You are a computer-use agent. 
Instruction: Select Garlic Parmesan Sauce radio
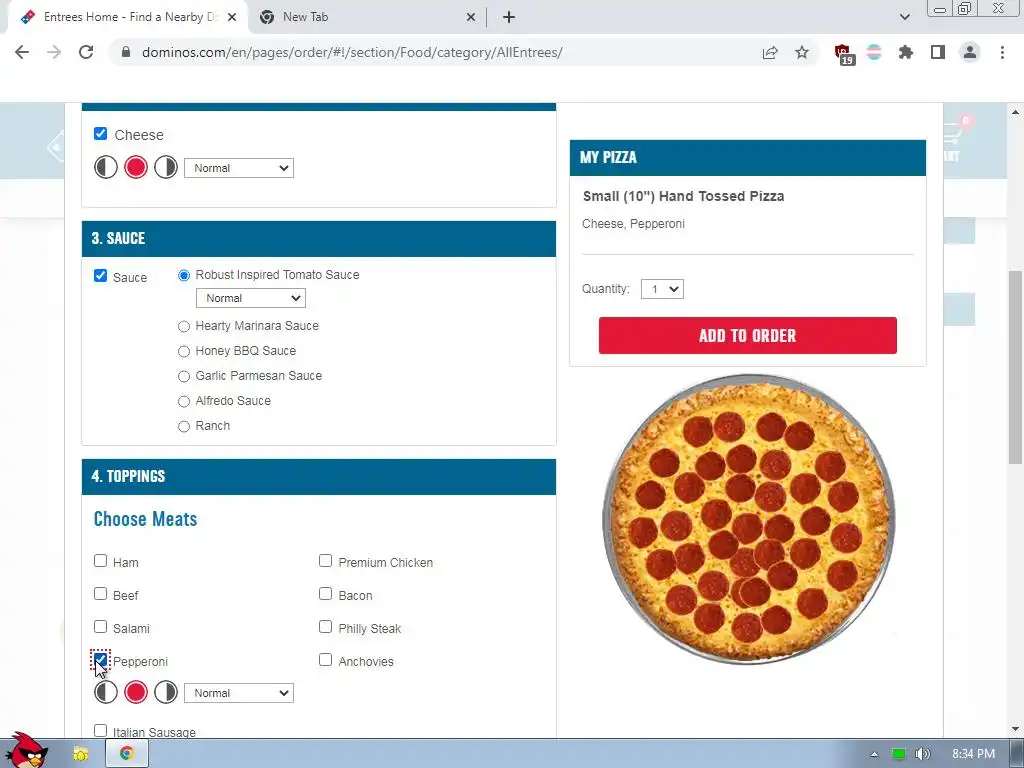click(184, 376)
